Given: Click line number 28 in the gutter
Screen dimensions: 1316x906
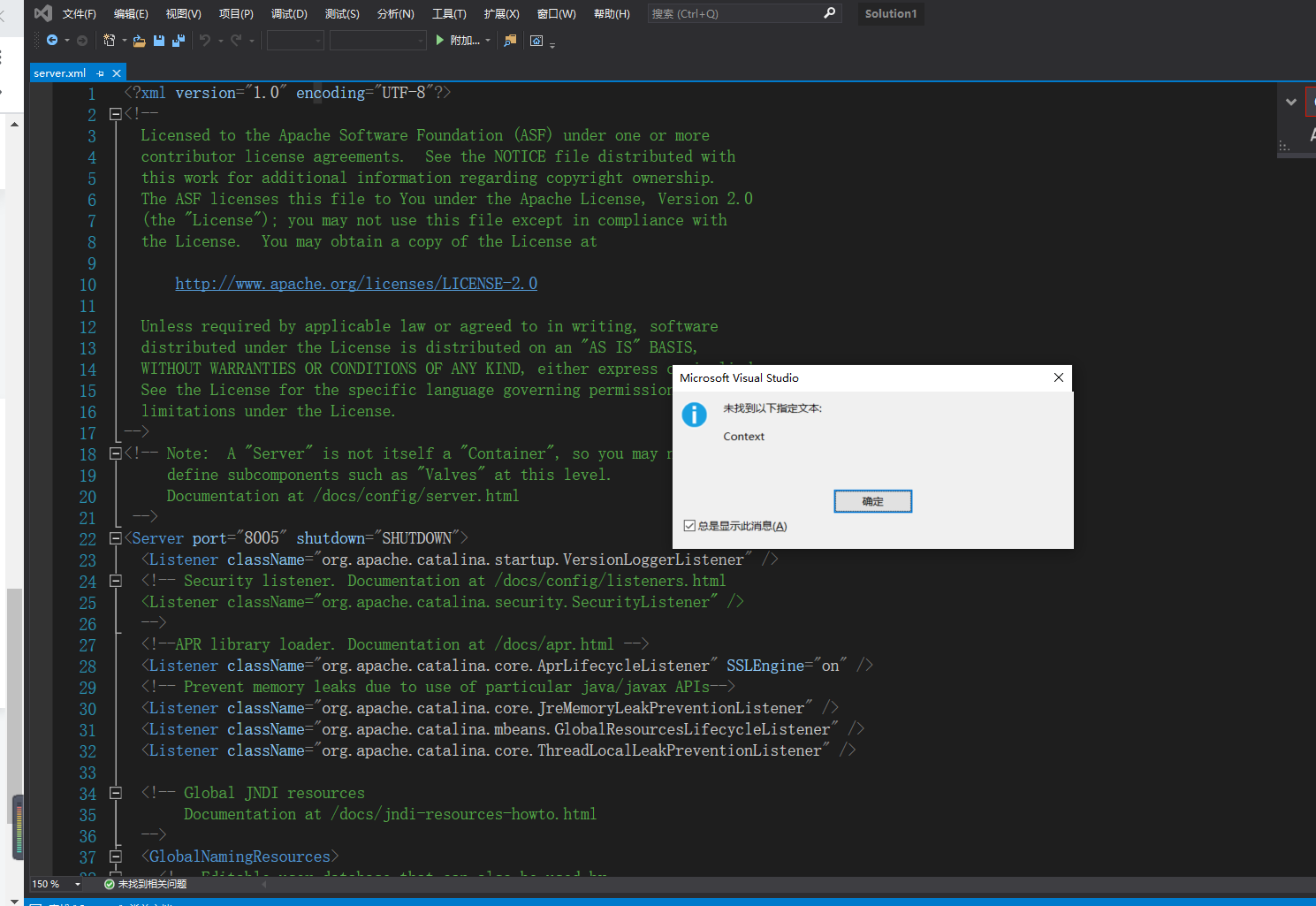Looking at the screenshot, I should point(87,666).
